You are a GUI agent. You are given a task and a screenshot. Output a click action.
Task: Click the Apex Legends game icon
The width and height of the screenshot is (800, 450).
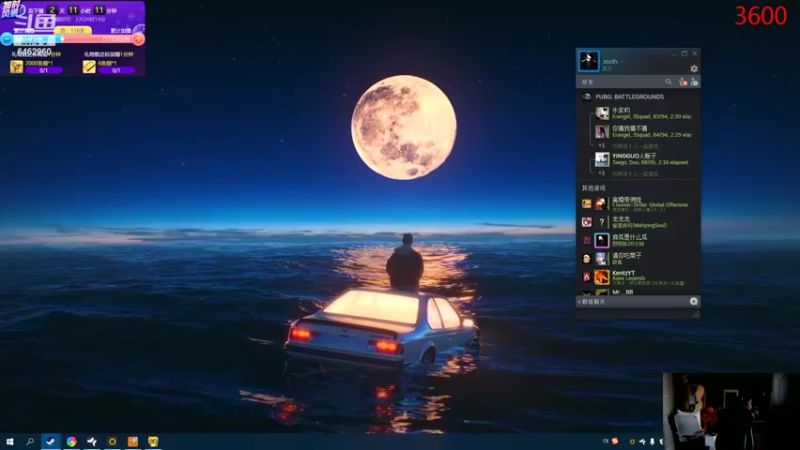click(586, 277)
